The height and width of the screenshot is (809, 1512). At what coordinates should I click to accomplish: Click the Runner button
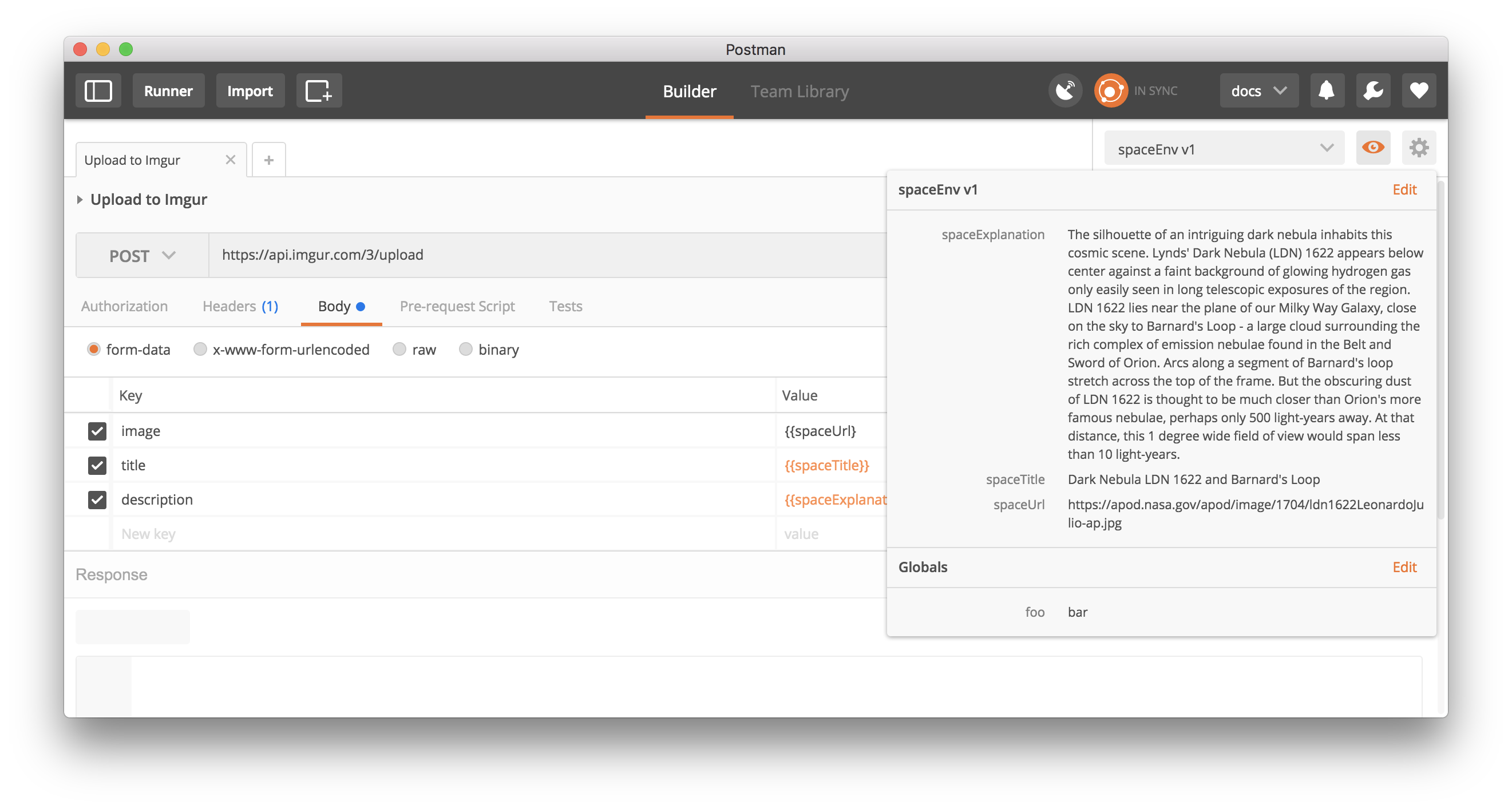[x=168, y=90]
